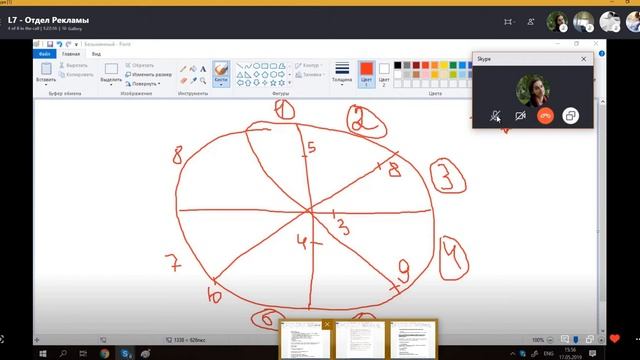Expand the shapes gallery more arrow
The width and height of the screenshot is (640, 360).
pyautogui.click(x=290, y=83)
